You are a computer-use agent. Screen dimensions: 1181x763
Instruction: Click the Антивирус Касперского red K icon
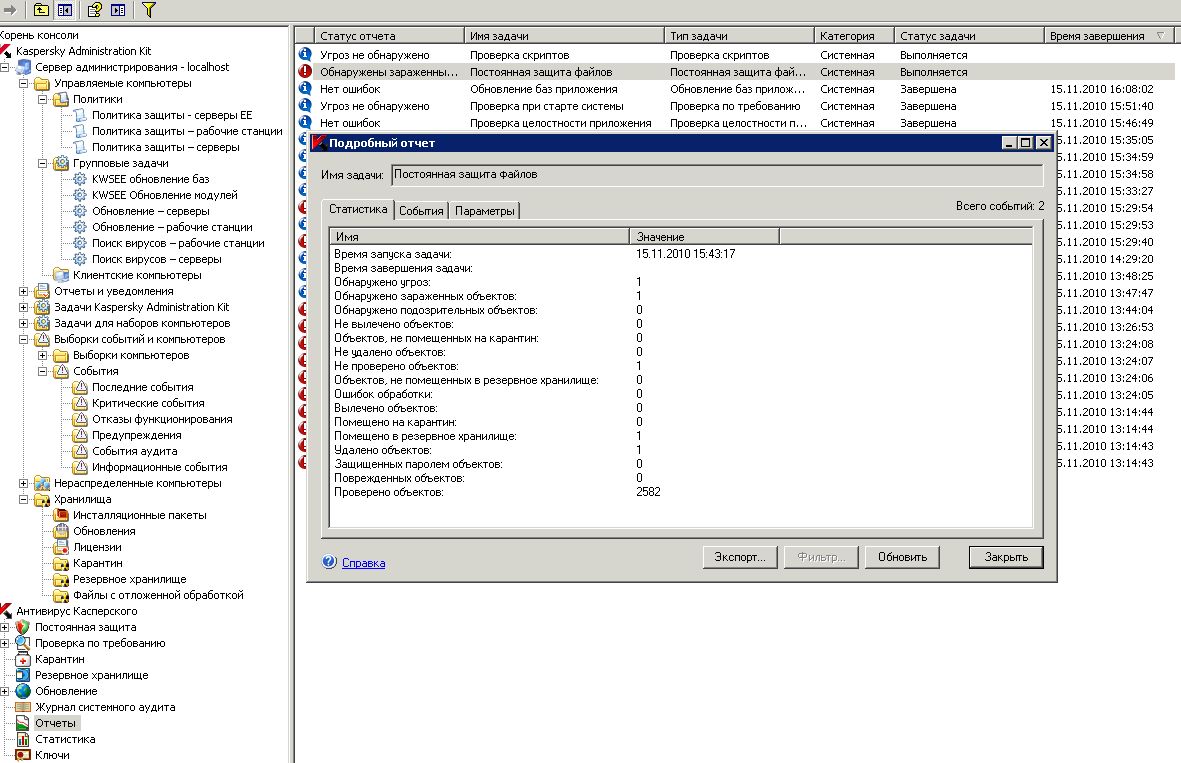pyautogui.click(x=6, y=611)
